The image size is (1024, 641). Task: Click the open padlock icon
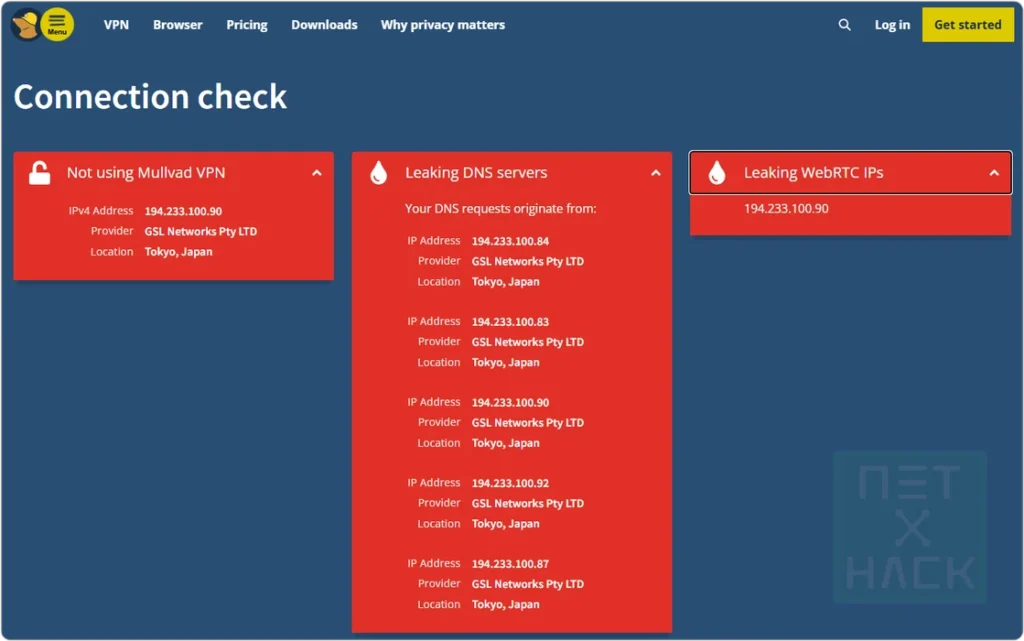click(x=40, y=172)
